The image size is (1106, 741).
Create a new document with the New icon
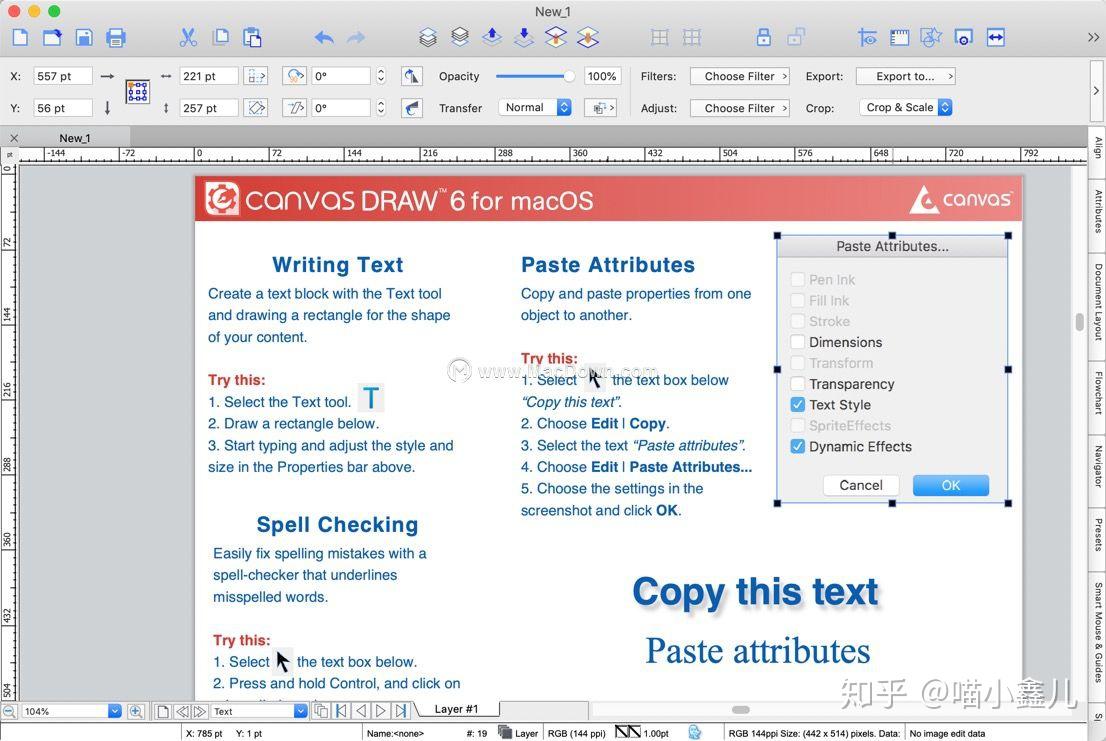[20, 37]
